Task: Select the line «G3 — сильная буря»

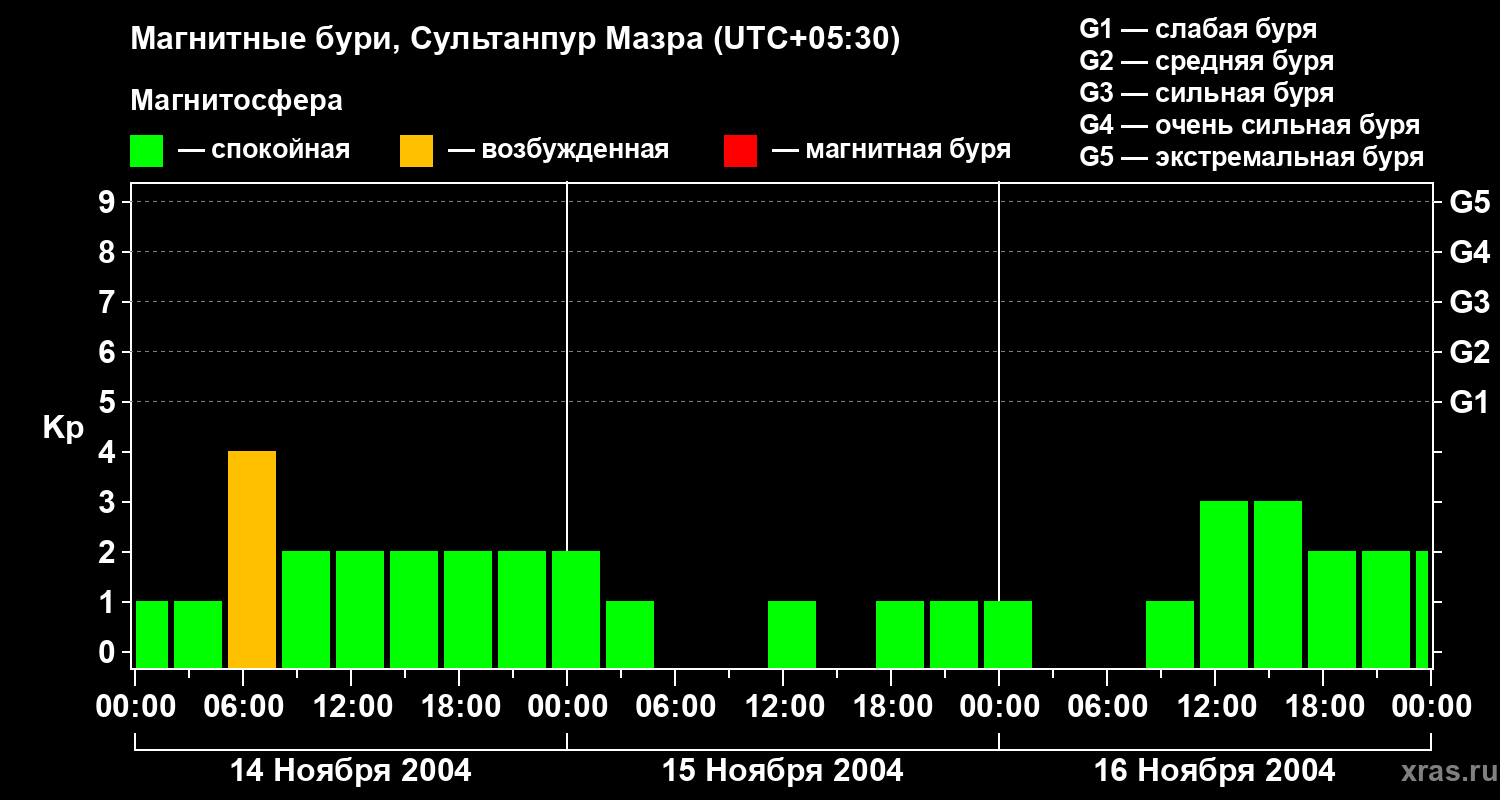Action: pos(1207,93)
